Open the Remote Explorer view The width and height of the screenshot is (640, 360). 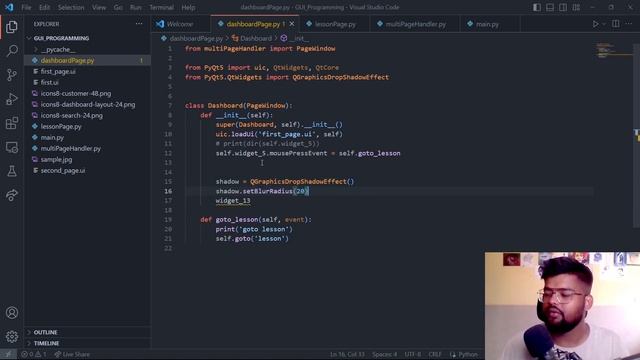12,147
